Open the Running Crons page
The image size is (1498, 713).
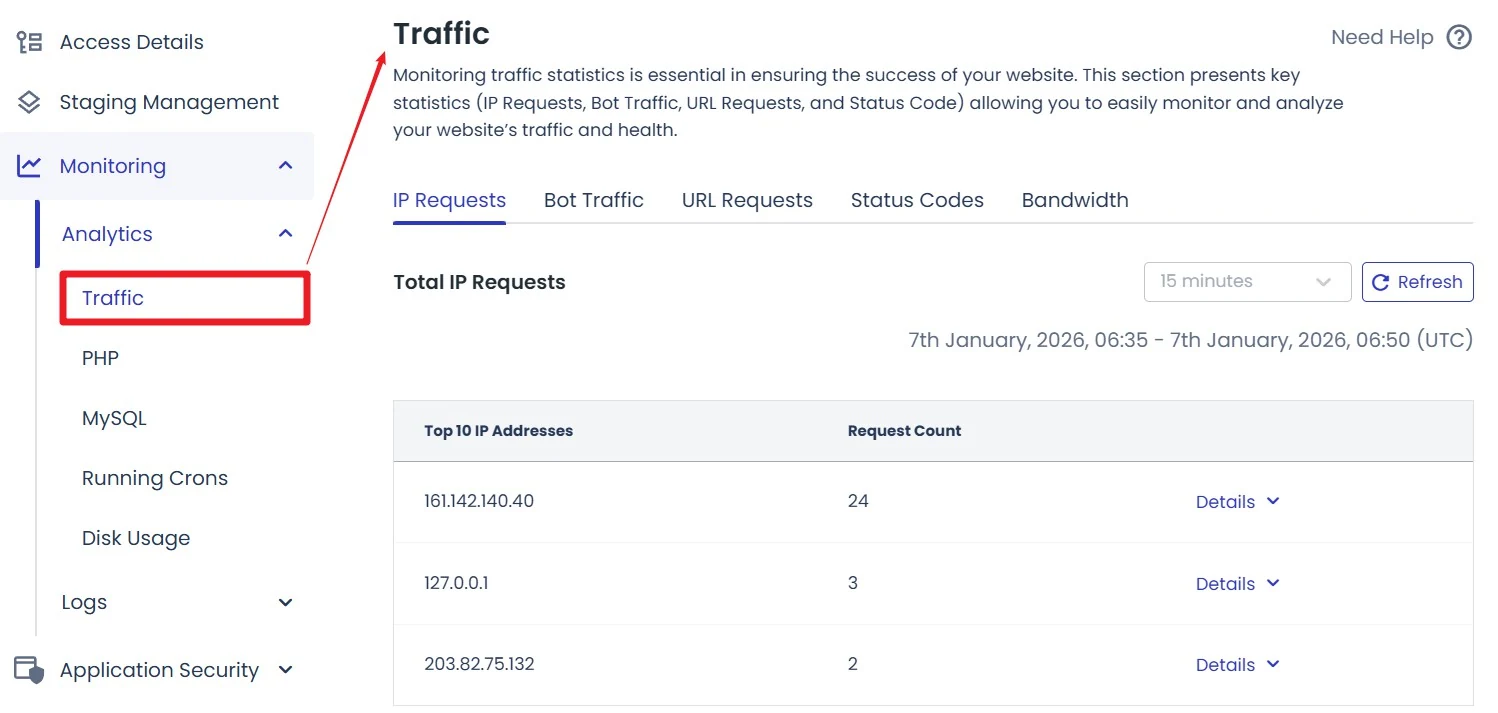(x=155, y=478)
